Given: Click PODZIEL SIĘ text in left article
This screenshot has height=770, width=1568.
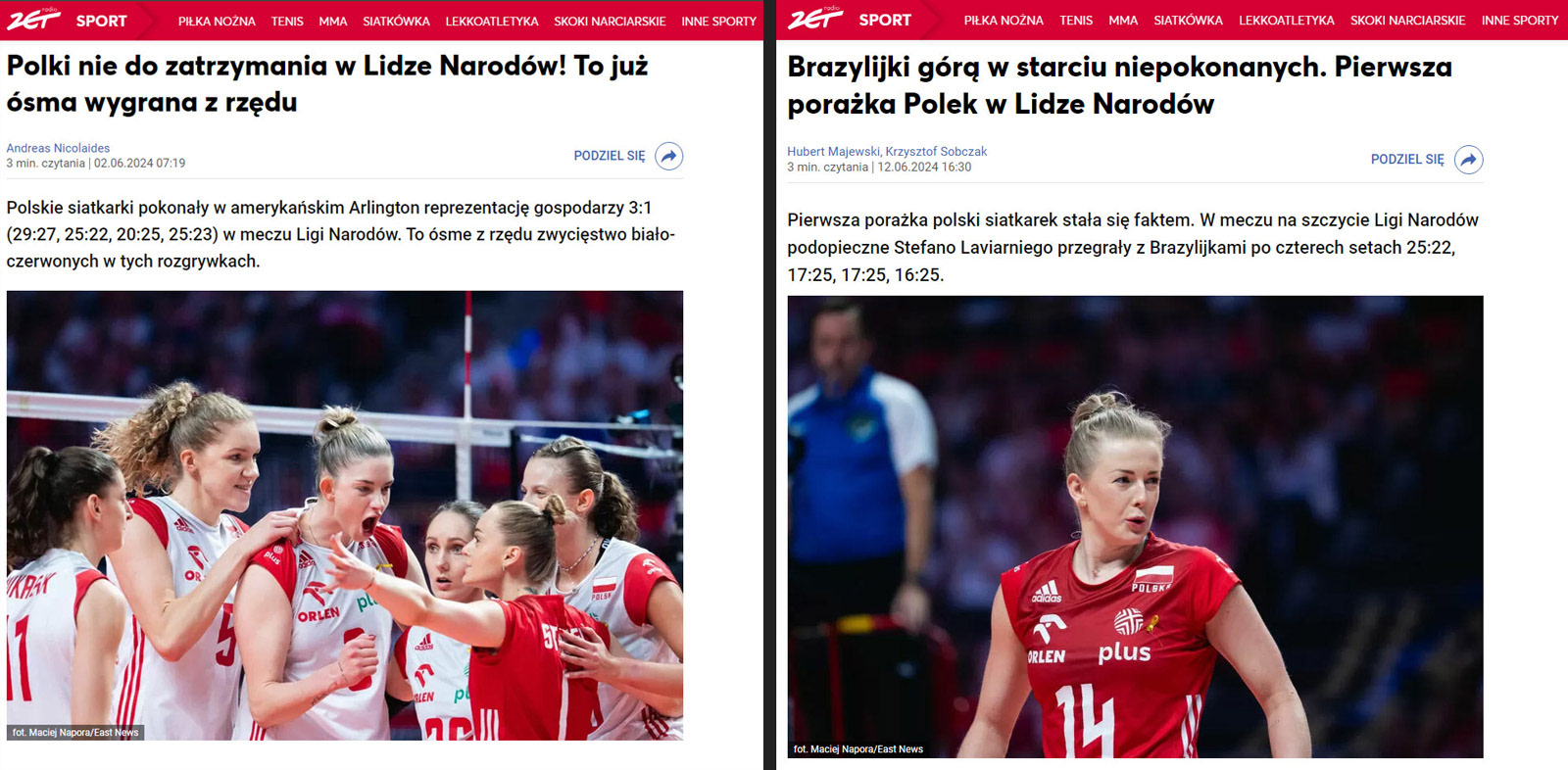Looking at the screenshot, I should pyautogui.click(x=610, y=156).
